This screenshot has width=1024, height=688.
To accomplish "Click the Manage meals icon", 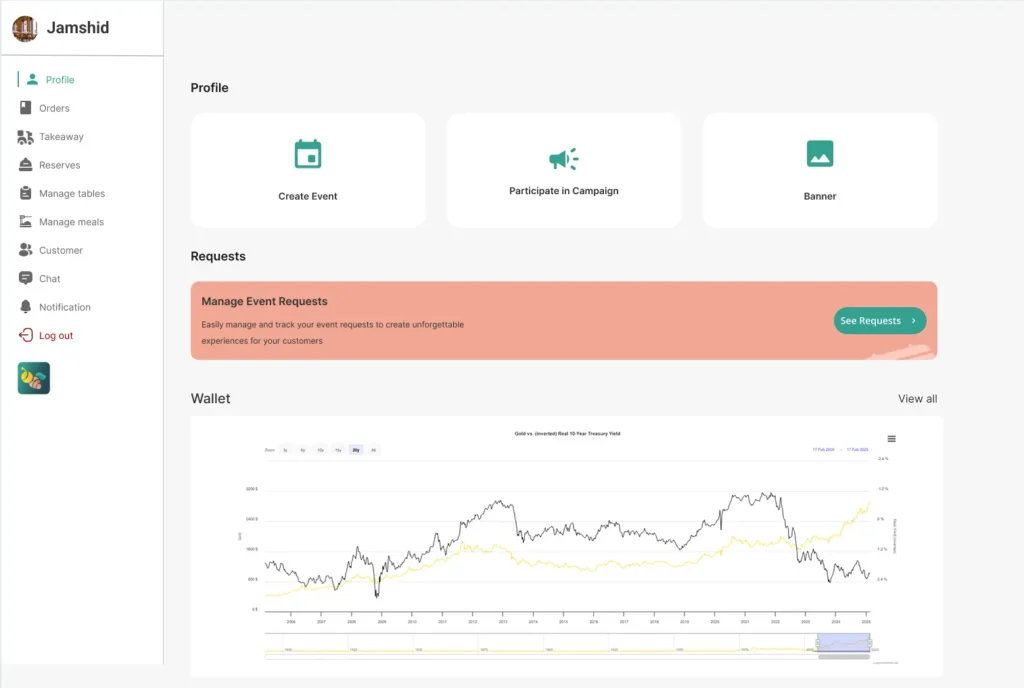I will 25,221.
